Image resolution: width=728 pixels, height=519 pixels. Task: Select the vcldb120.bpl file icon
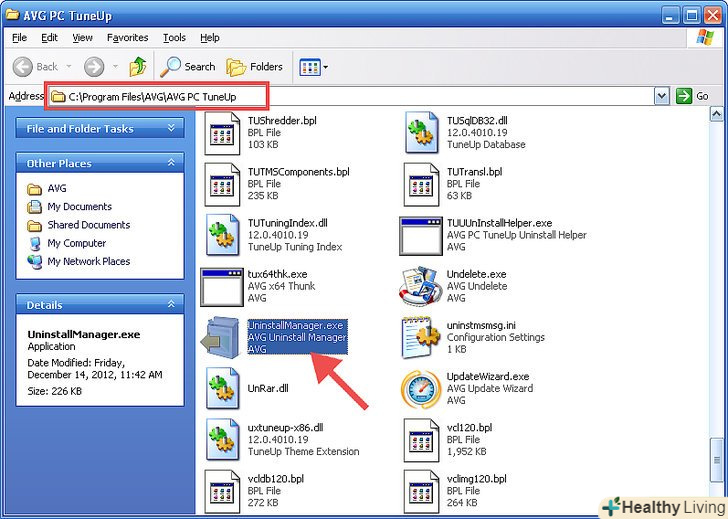point(222,491)
